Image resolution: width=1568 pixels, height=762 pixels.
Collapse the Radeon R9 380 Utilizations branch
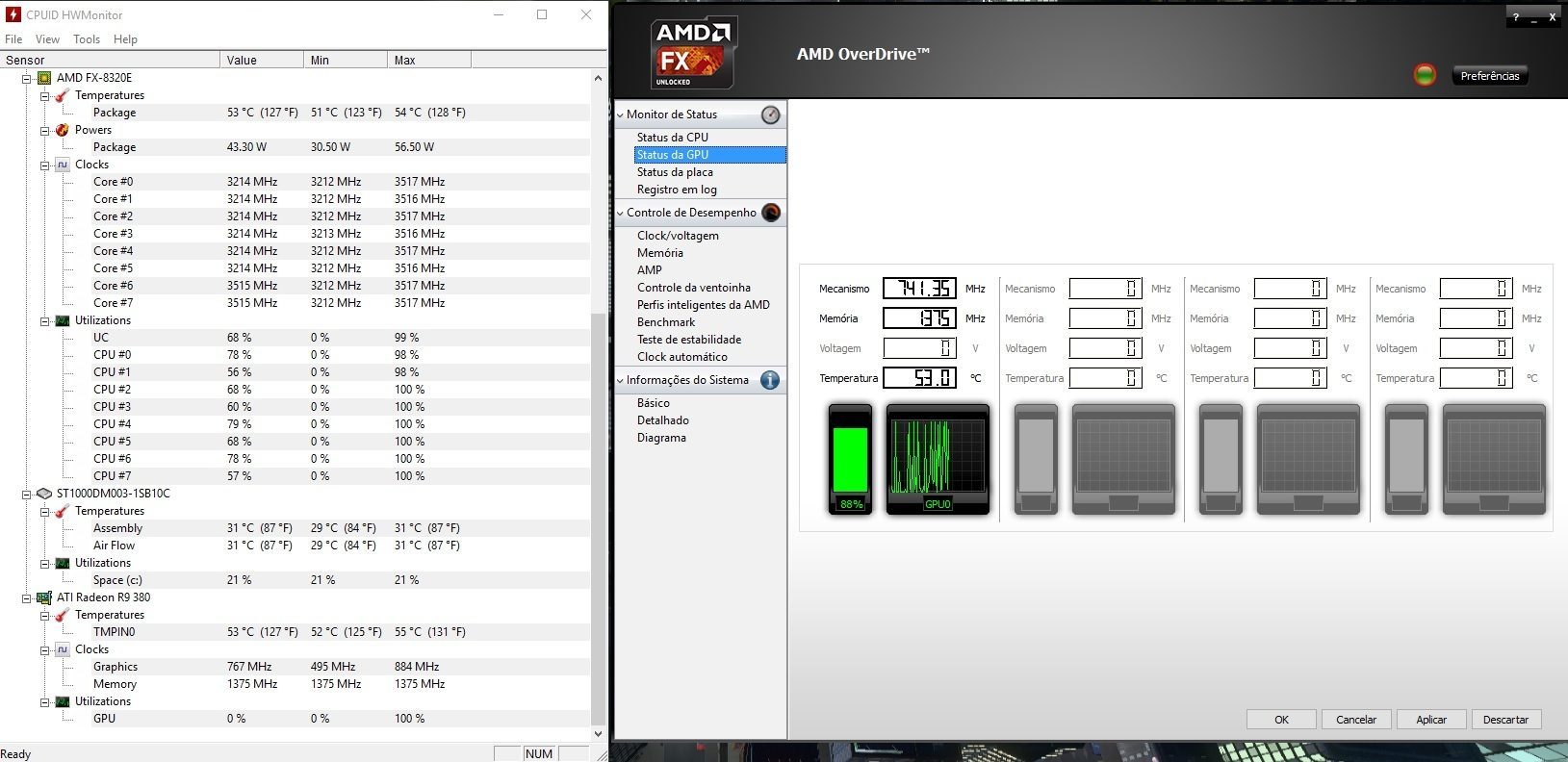click(44, 701)
